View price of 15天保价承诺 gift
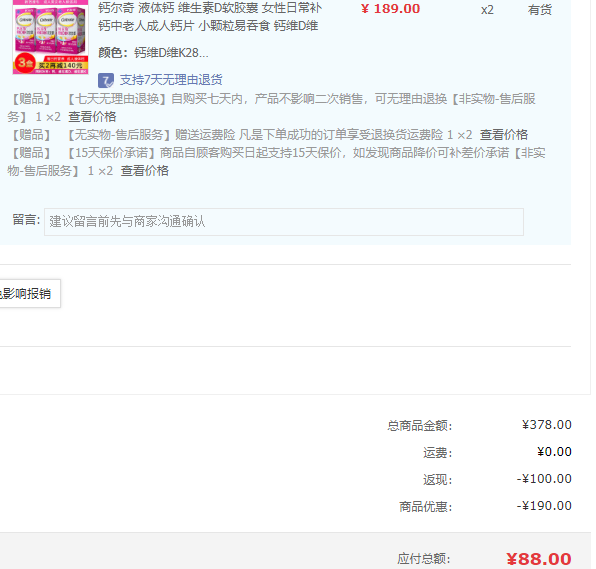This screenshot has width=596, height=569. pyautogui.click(x=144, y=171)
